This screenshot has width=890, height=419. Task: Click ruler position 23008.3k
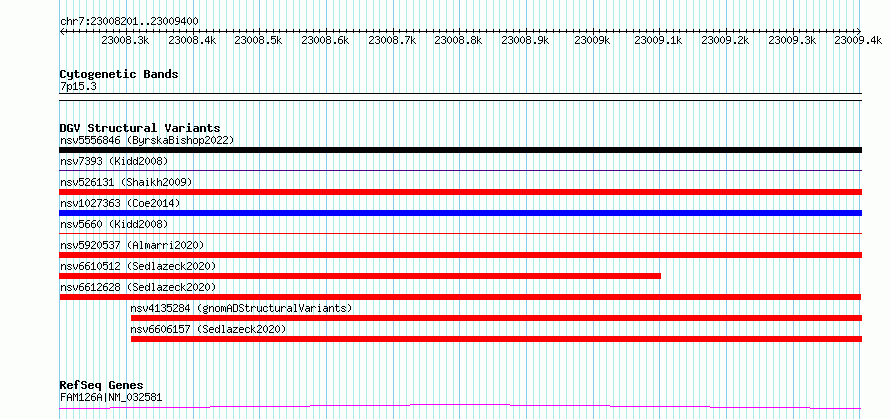click(125, 40)
